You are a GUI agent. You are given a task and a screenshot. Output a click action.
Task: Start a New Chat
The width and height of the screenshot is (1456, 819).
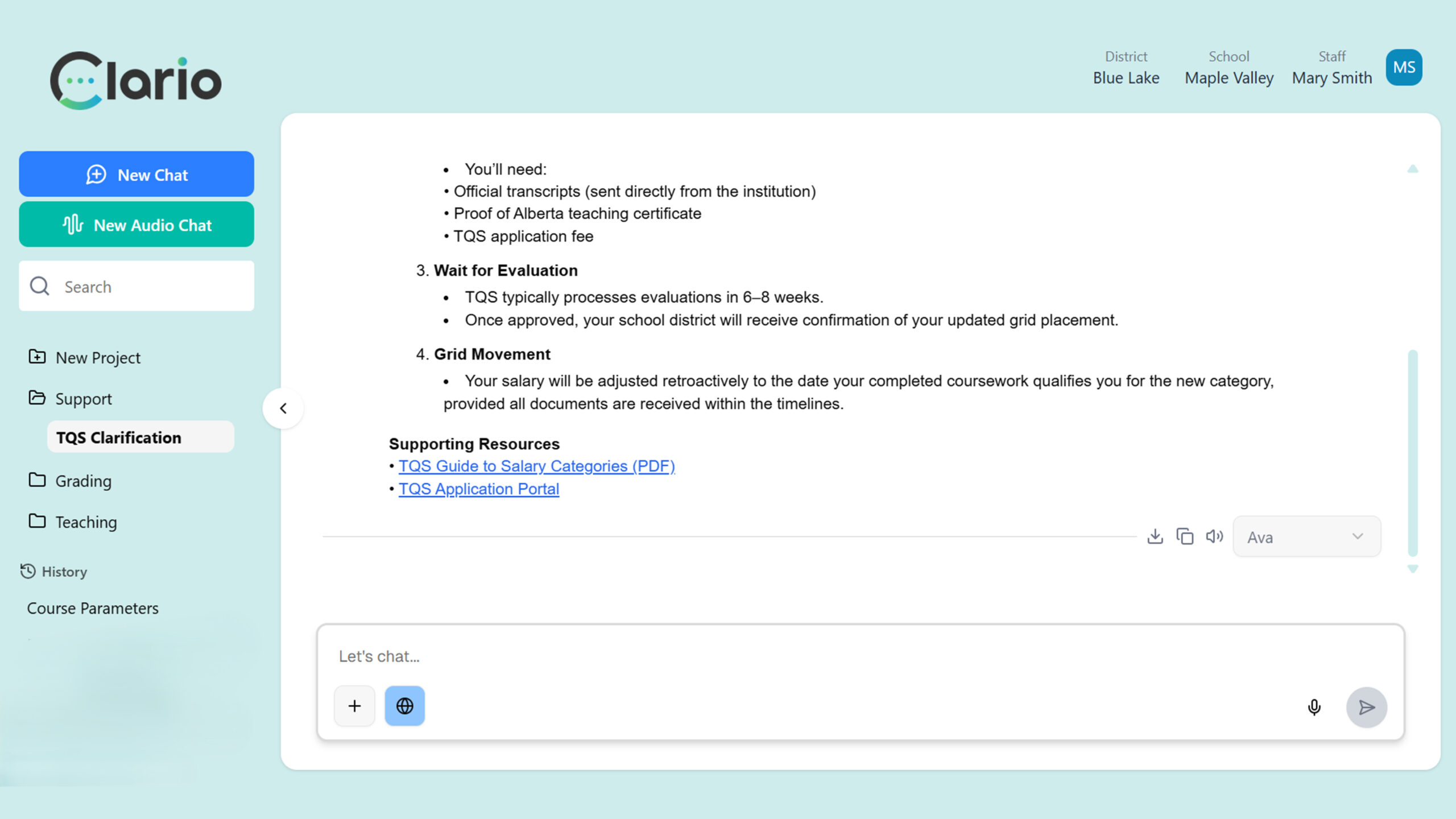click(136, 175)
